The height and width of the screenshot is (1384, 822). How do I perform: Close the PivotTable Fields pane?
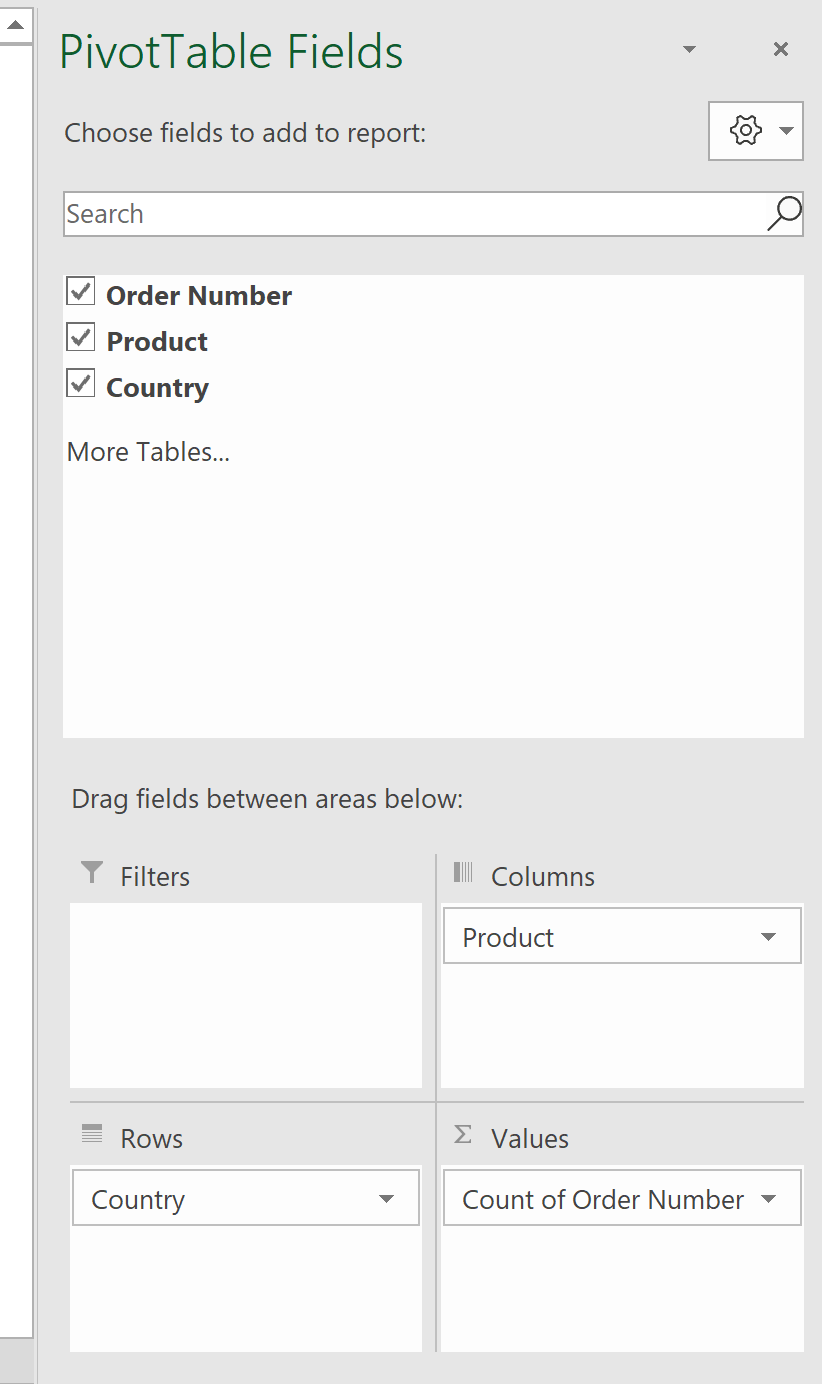(780, 48)
